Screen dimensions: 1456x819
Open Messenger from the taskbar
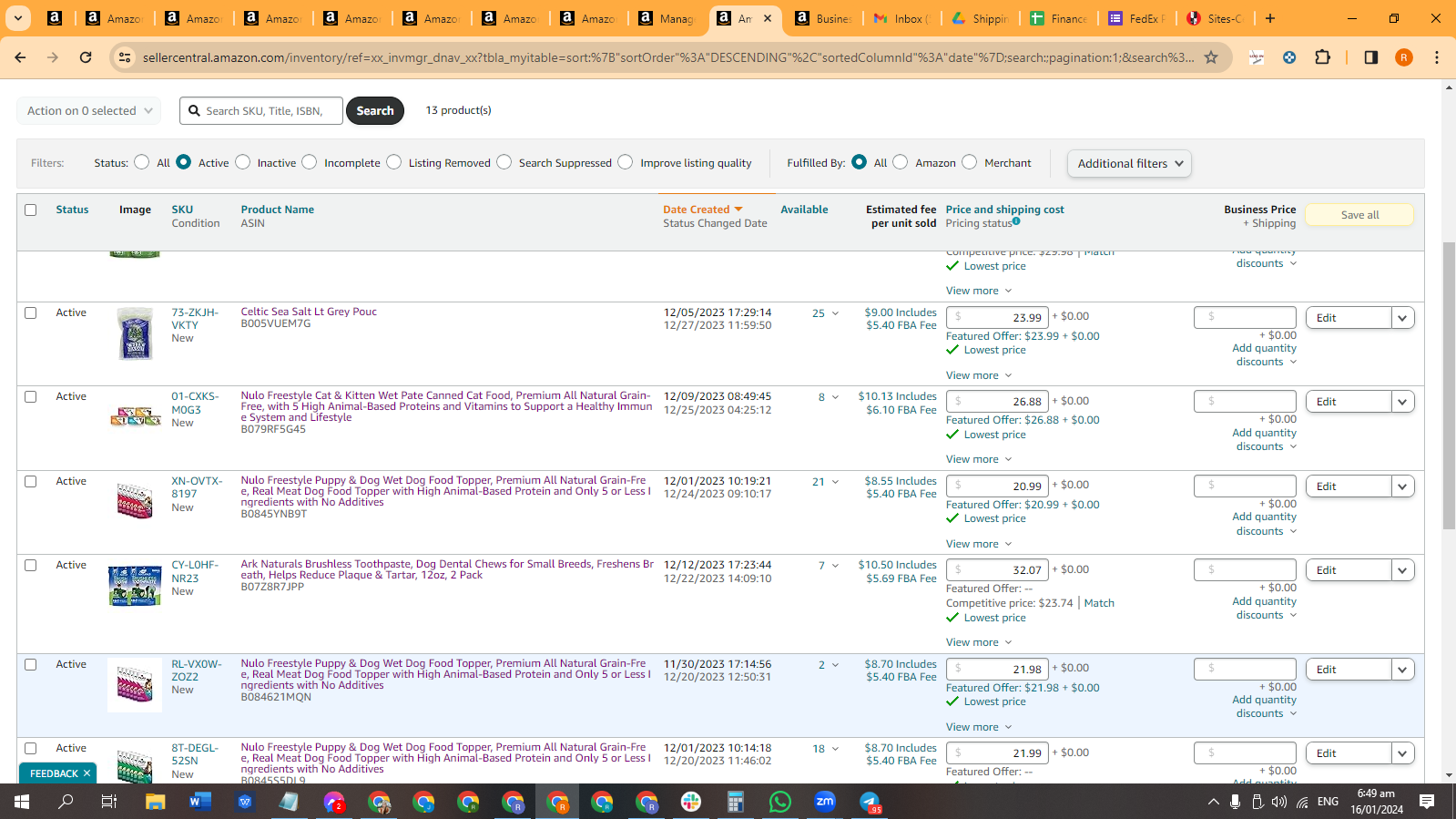pos(334,802)
